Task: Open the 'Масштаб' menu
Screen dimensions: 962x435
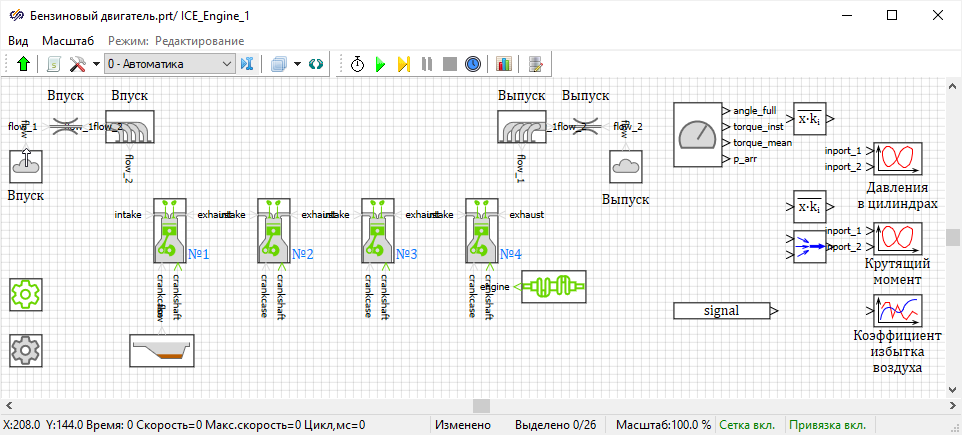Action: point(68,40)
